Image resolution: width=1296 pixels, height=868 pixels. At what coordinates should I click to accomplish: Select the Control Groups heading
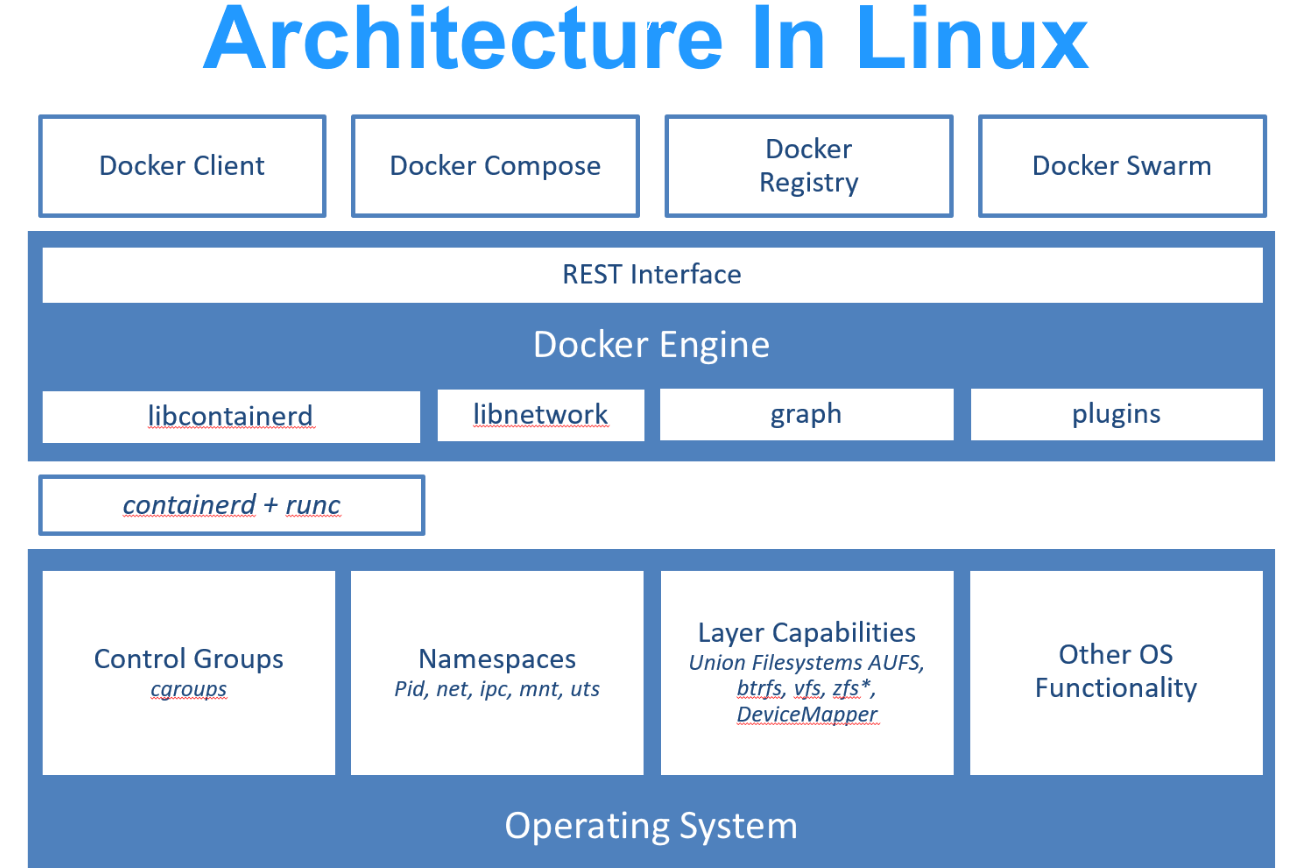pyautogui.click(x=189, y=659)
